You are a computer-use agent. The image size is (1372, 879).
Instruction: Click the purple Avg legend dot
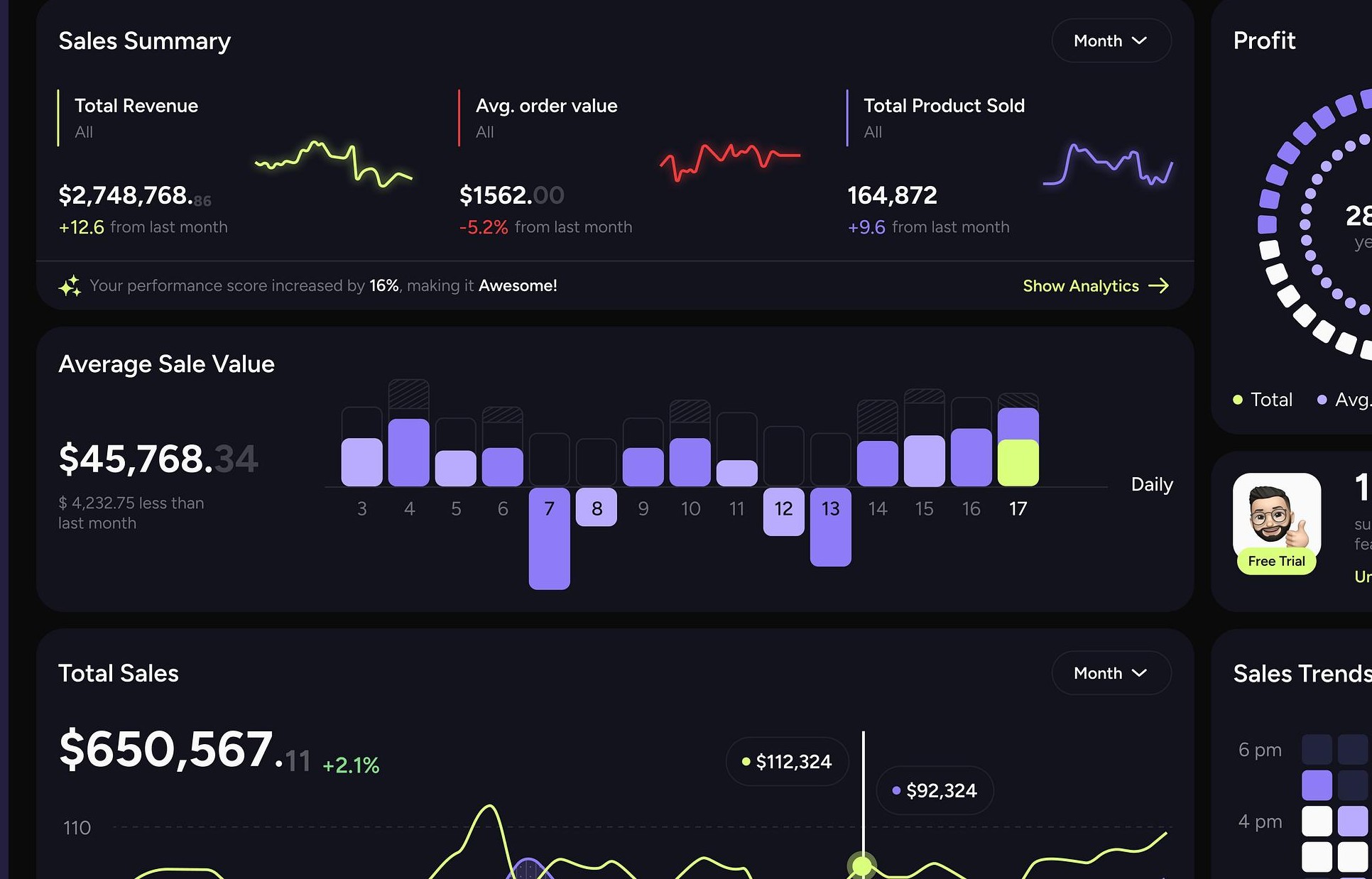click(1322, 400)
